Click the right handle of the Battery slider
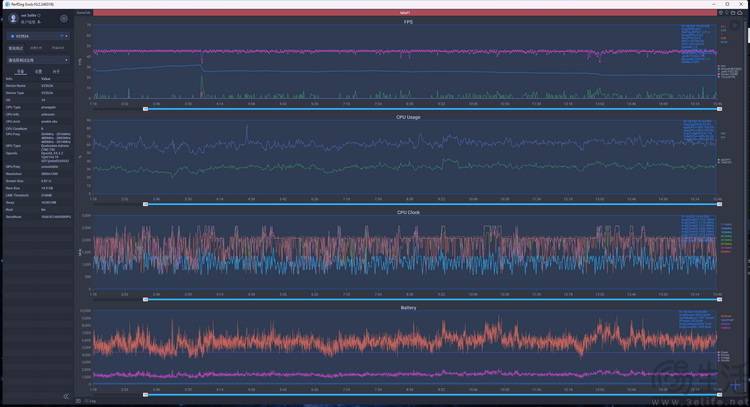This screenshot has height=407, width=750. point(719,395)
